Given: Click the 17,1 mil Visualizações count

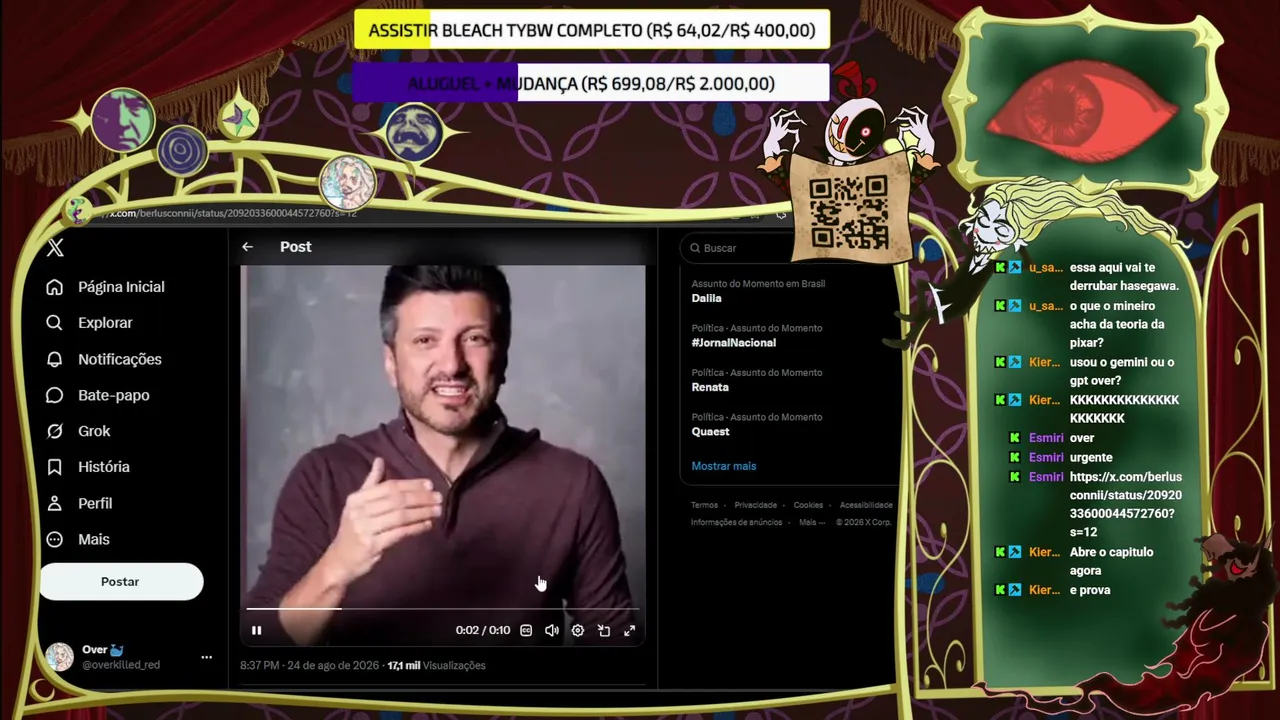Looking at the screenshot, I should pyautogui.click(x=436, y=666).
